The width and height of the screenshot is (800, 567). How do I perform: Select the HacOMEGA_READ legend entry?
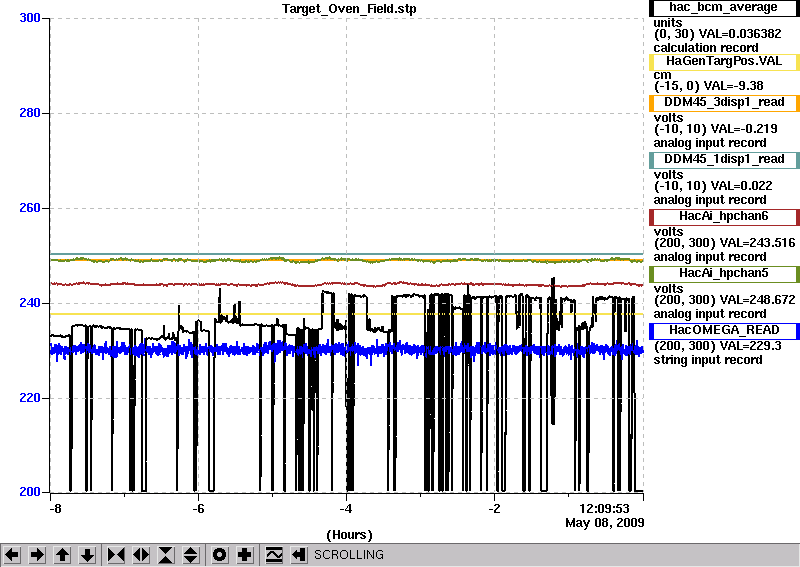pyautogui.click(x=724, y=331)
